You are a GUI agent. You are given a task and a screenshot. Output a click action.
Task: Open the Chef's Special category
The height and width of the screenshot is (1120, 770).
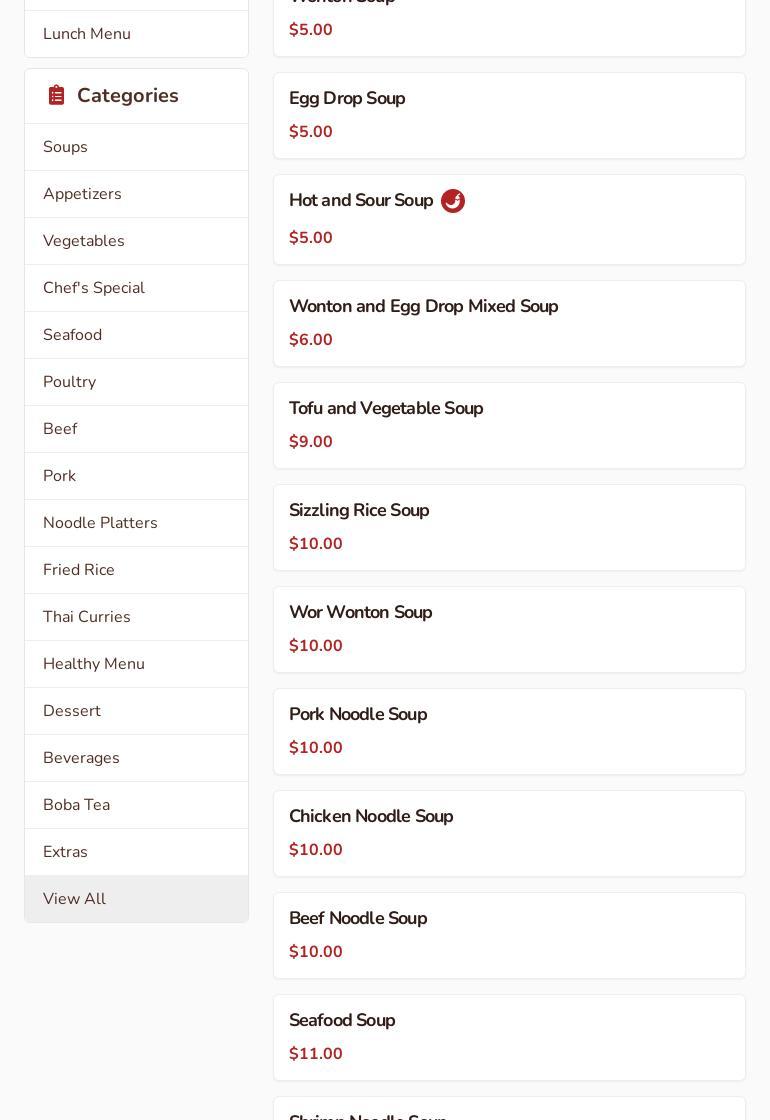[x=94, y=288]
